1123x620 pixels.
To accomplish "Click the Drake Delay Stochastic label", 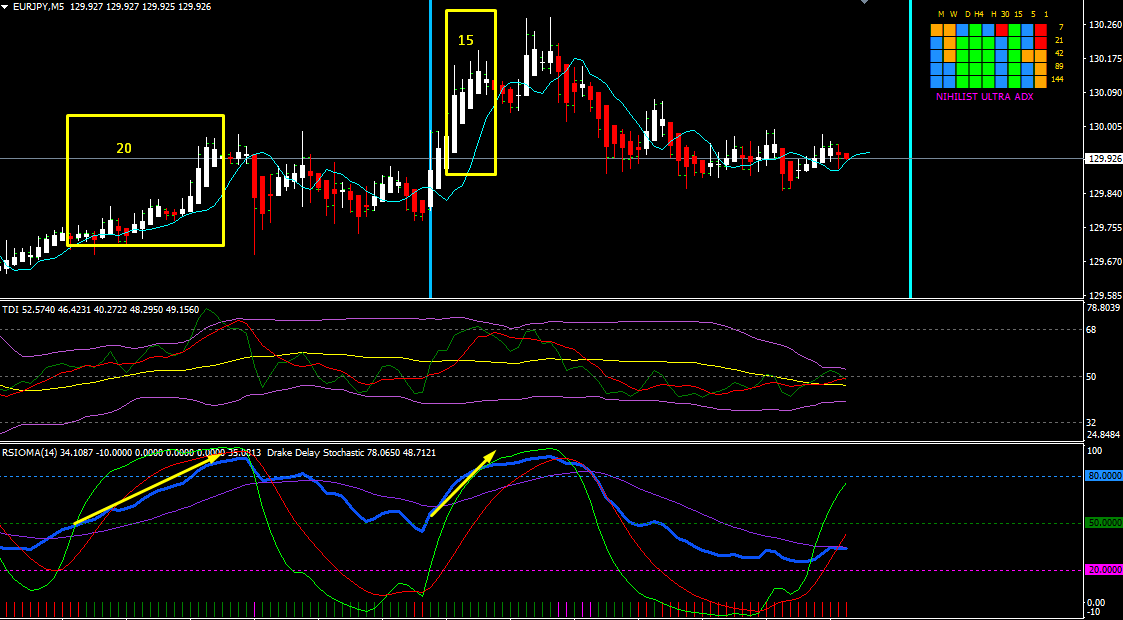I will (x=351, y=452).
